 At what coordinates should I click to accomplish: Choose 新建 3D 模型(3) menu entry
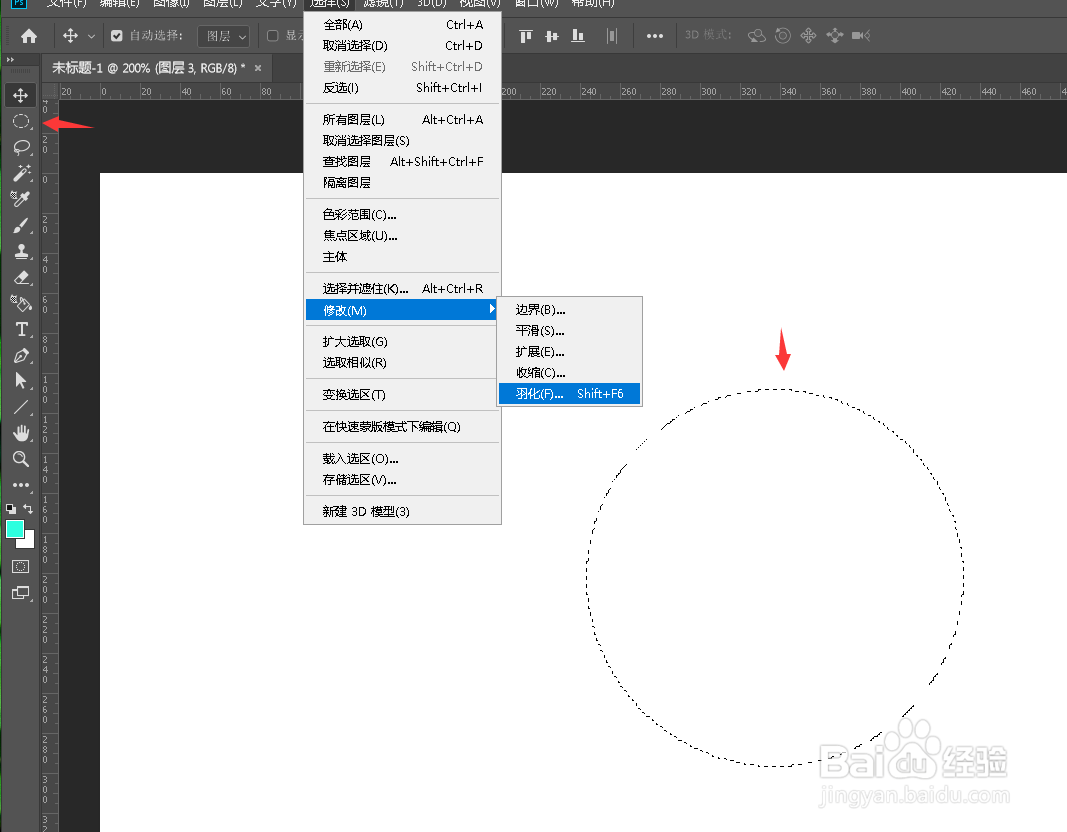[402, 512]
